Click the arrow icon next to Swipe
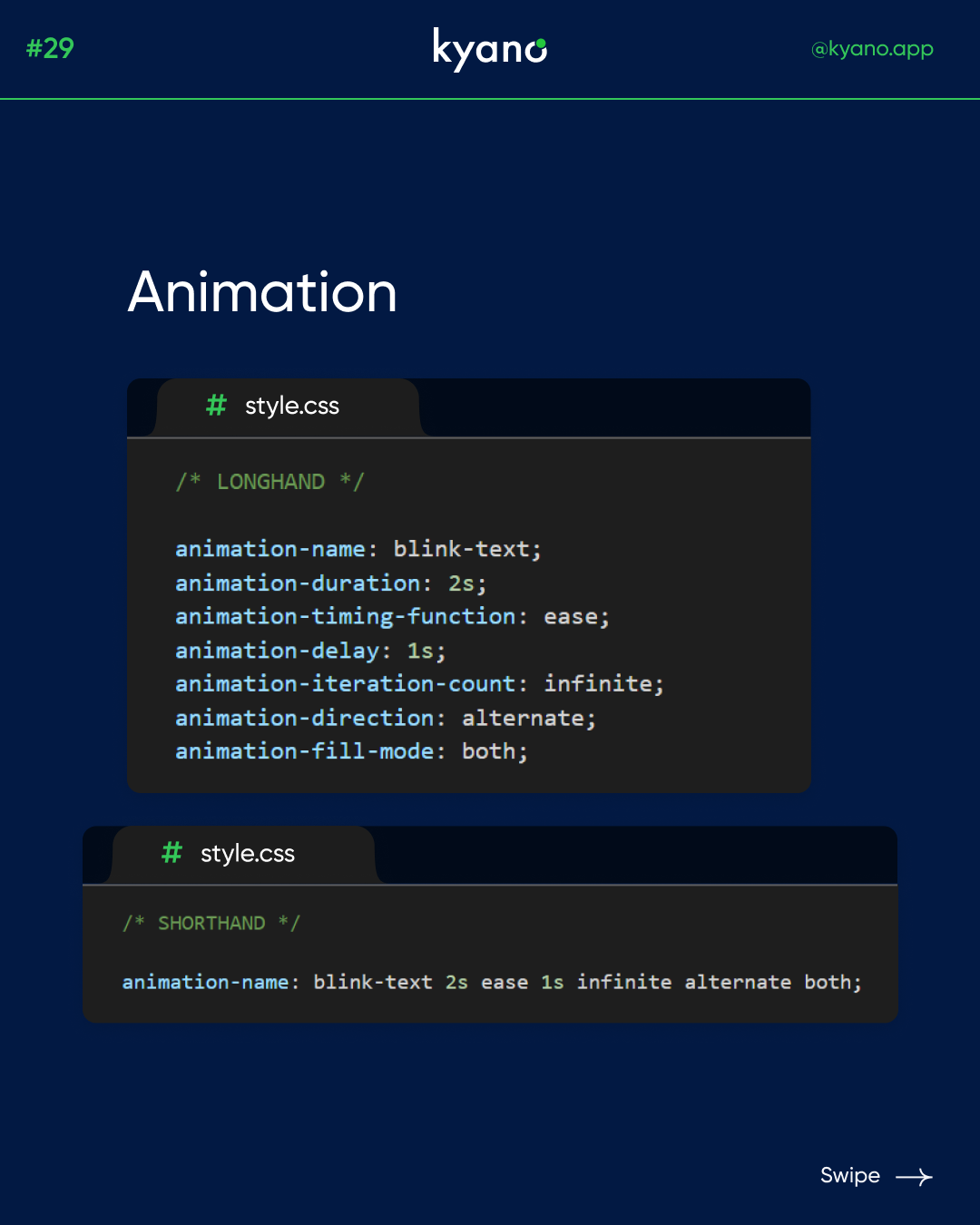This screenshot has height=1225, width=980. click(914, 1177)
